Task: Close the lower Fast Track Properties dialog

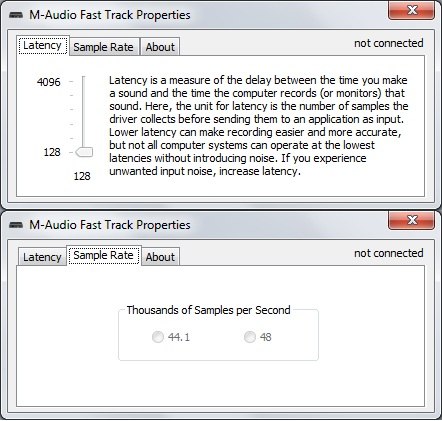Action: pos(411,220)
